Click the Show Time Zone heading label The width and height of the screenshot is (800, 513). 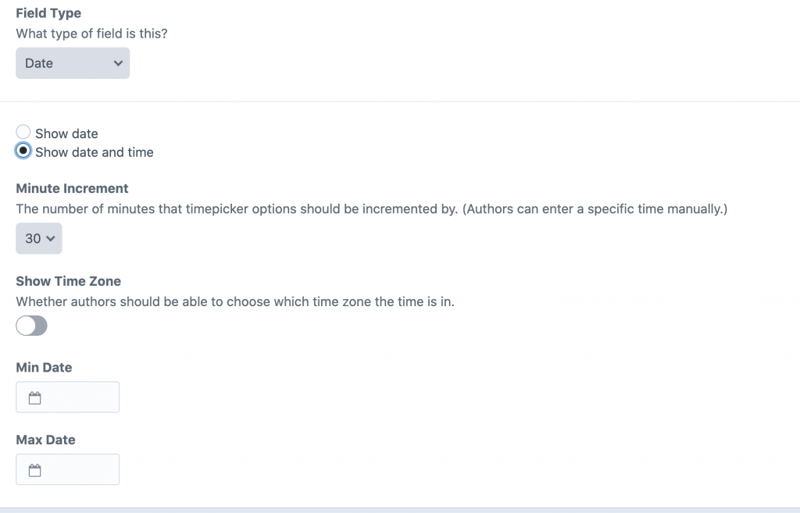click(x=68, y=281)
